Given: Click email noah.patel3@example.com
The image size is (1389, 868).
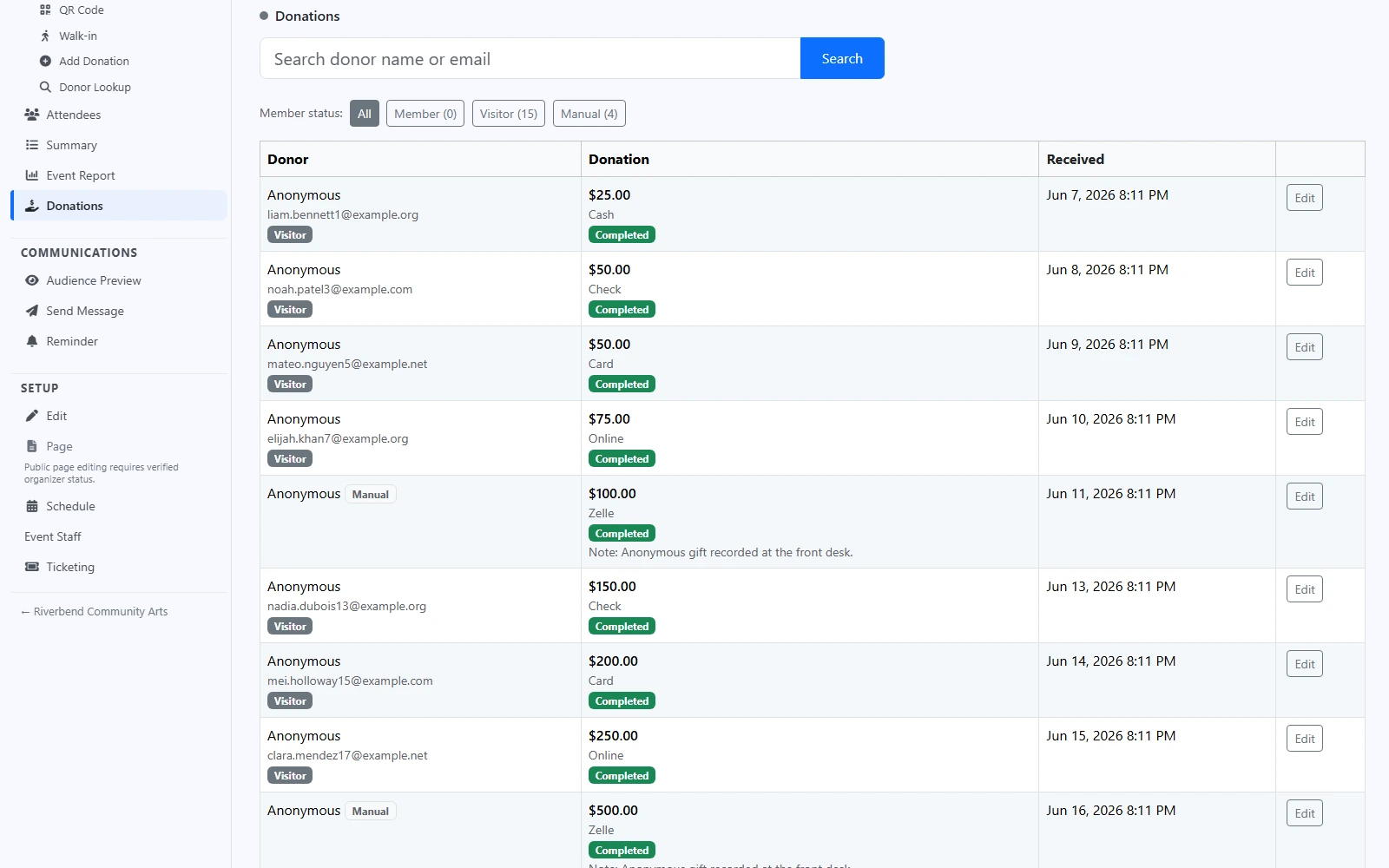Looking at the screenshot, I should 339,289.
